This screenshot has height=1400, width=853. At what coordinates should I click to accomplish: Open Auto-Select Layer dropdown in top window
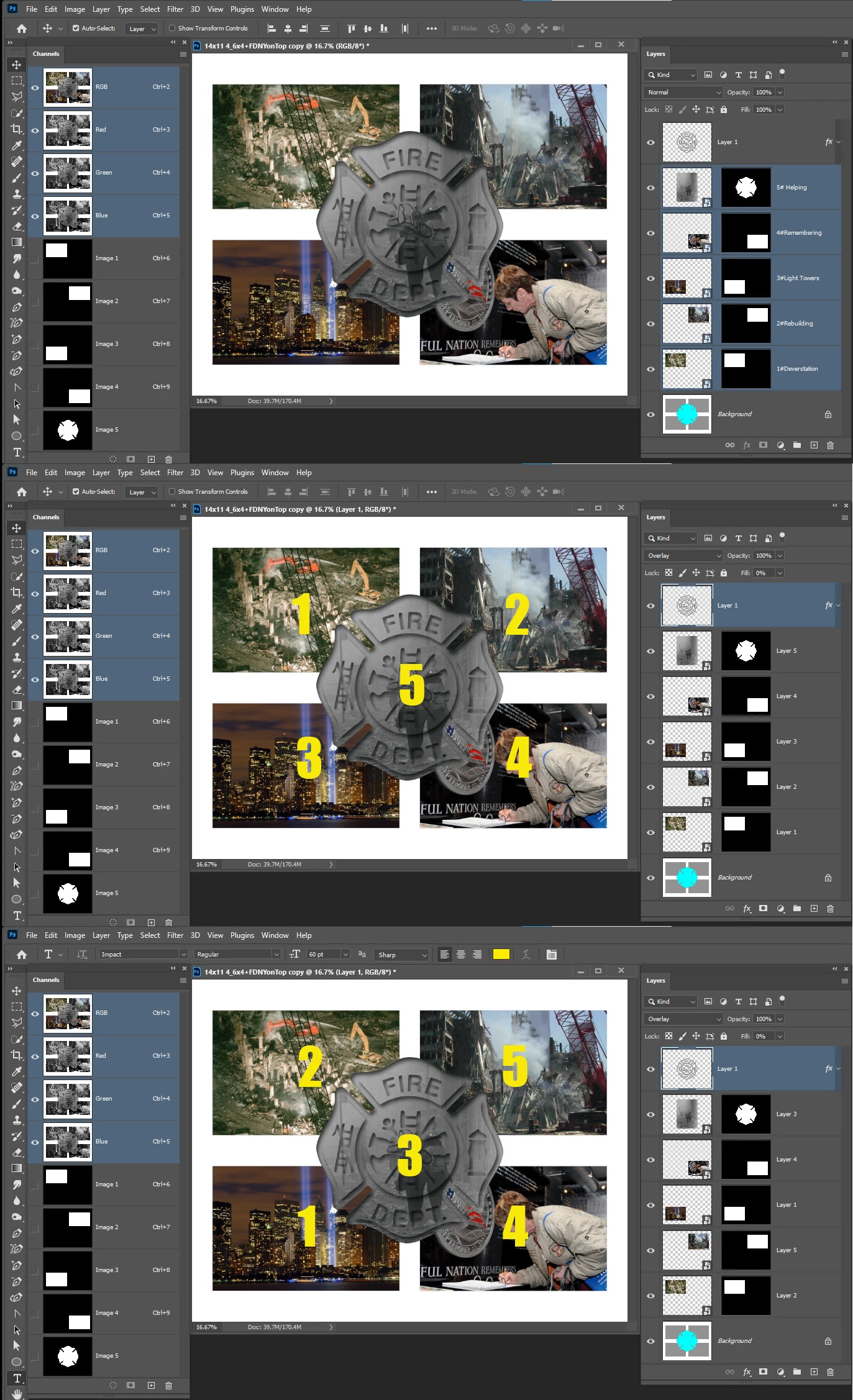tap(142, 29)
